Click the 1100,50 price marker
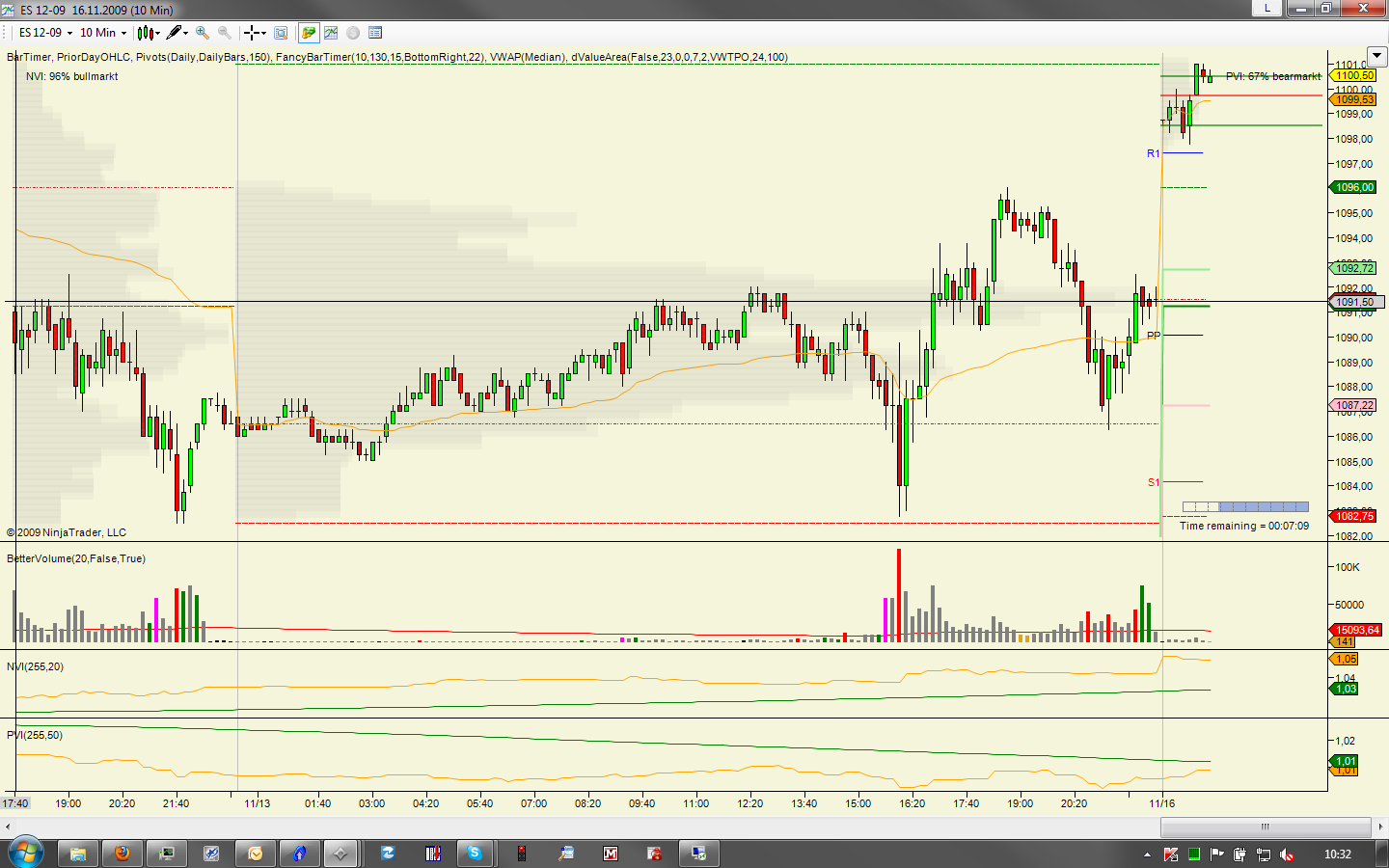 click(x=1354, y=75)
